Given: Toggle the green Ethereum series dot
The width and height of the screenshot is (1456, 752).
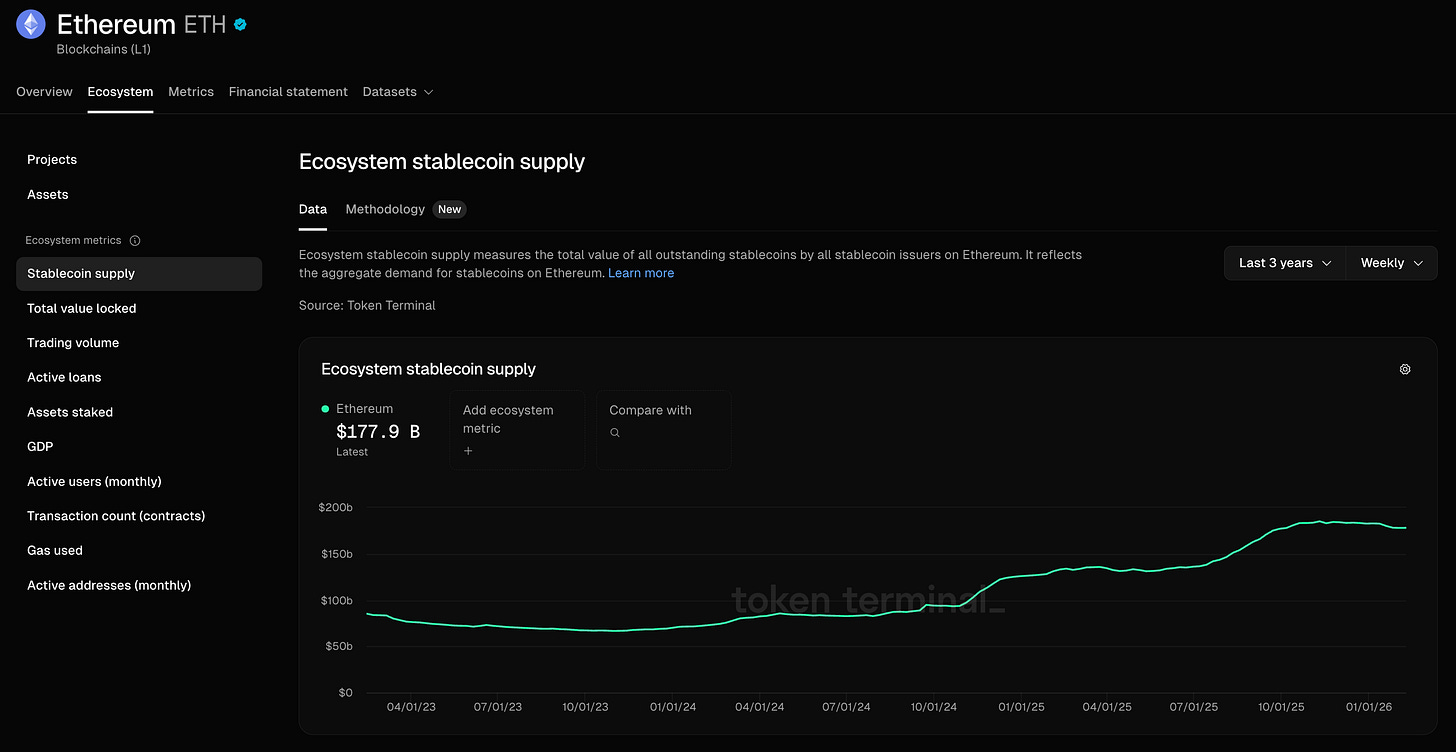Looking at the screenshot, I should click(x=326, y=409).
